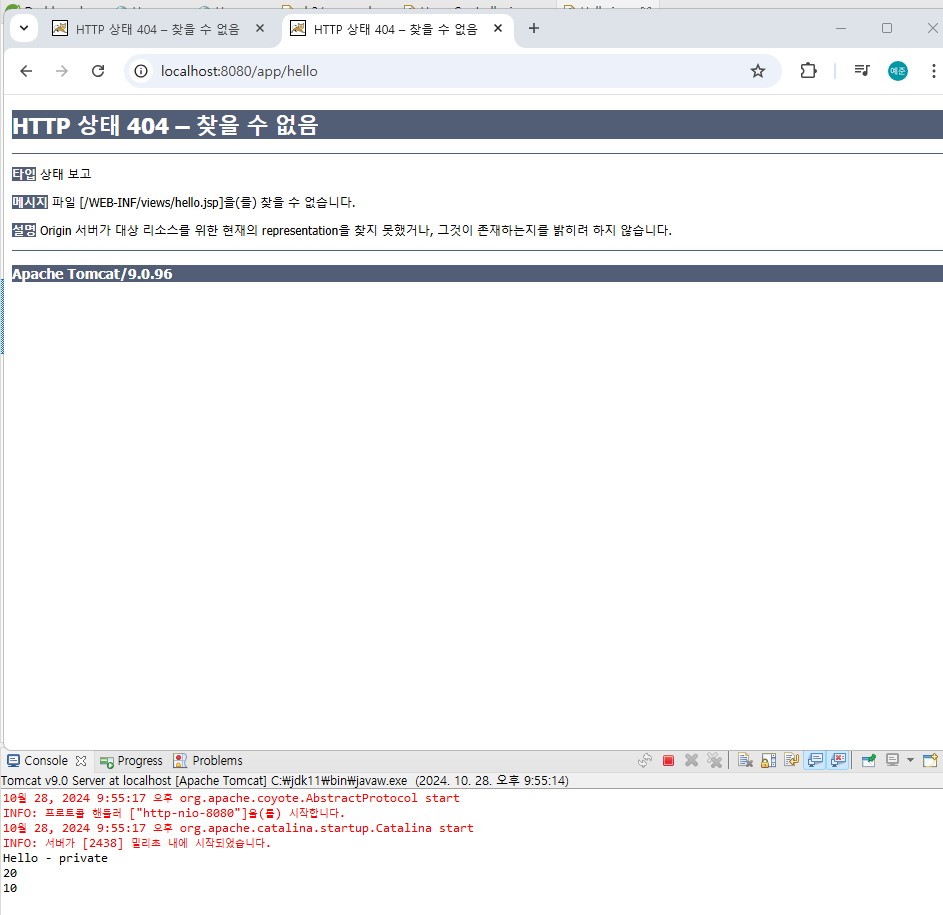943x915 pixels.
Task: Click the browser Forward arrow
Action: pyautogui.click(x=61, y=71)
